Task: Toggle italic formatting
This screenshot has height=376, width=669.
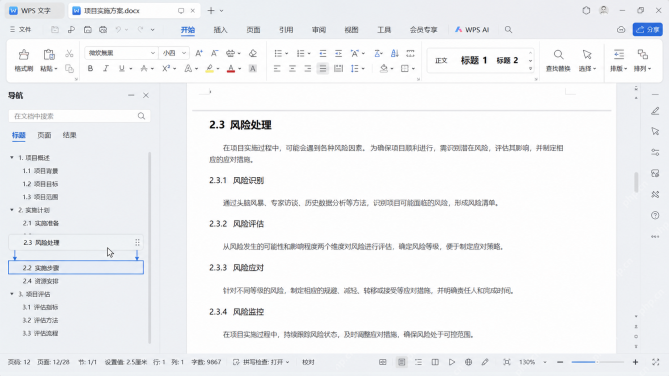Action: coord(106,68)
